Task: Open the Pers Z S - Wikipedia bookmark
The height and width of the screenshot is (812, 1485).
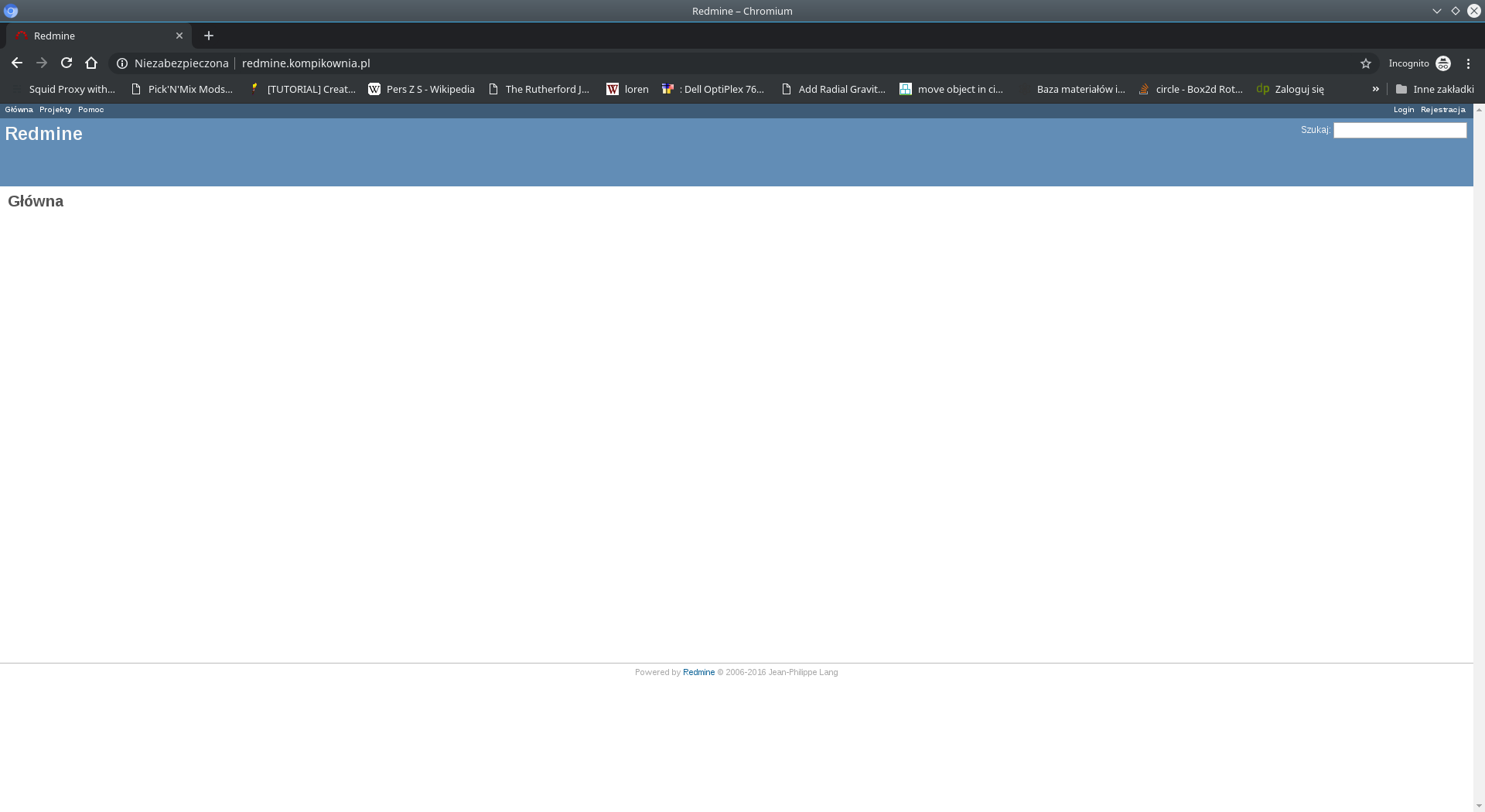Action: 422,89
